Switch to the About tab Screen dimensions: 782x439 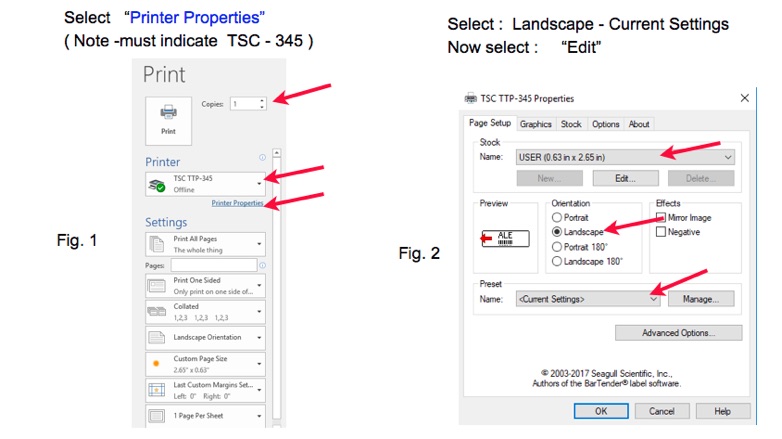tap(639, 124)
